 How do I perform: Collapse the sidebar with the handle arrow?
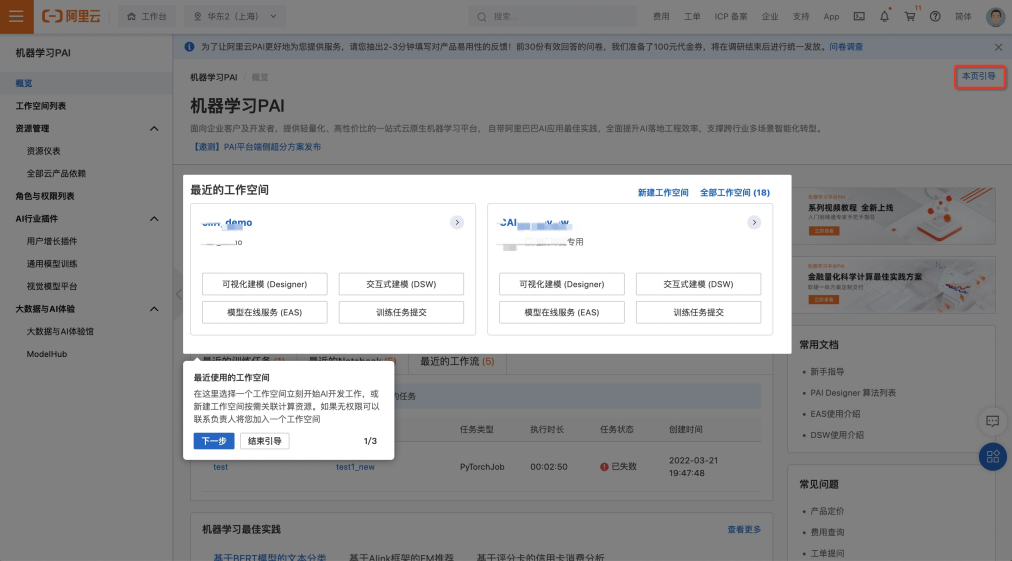[x=179, y=294]
